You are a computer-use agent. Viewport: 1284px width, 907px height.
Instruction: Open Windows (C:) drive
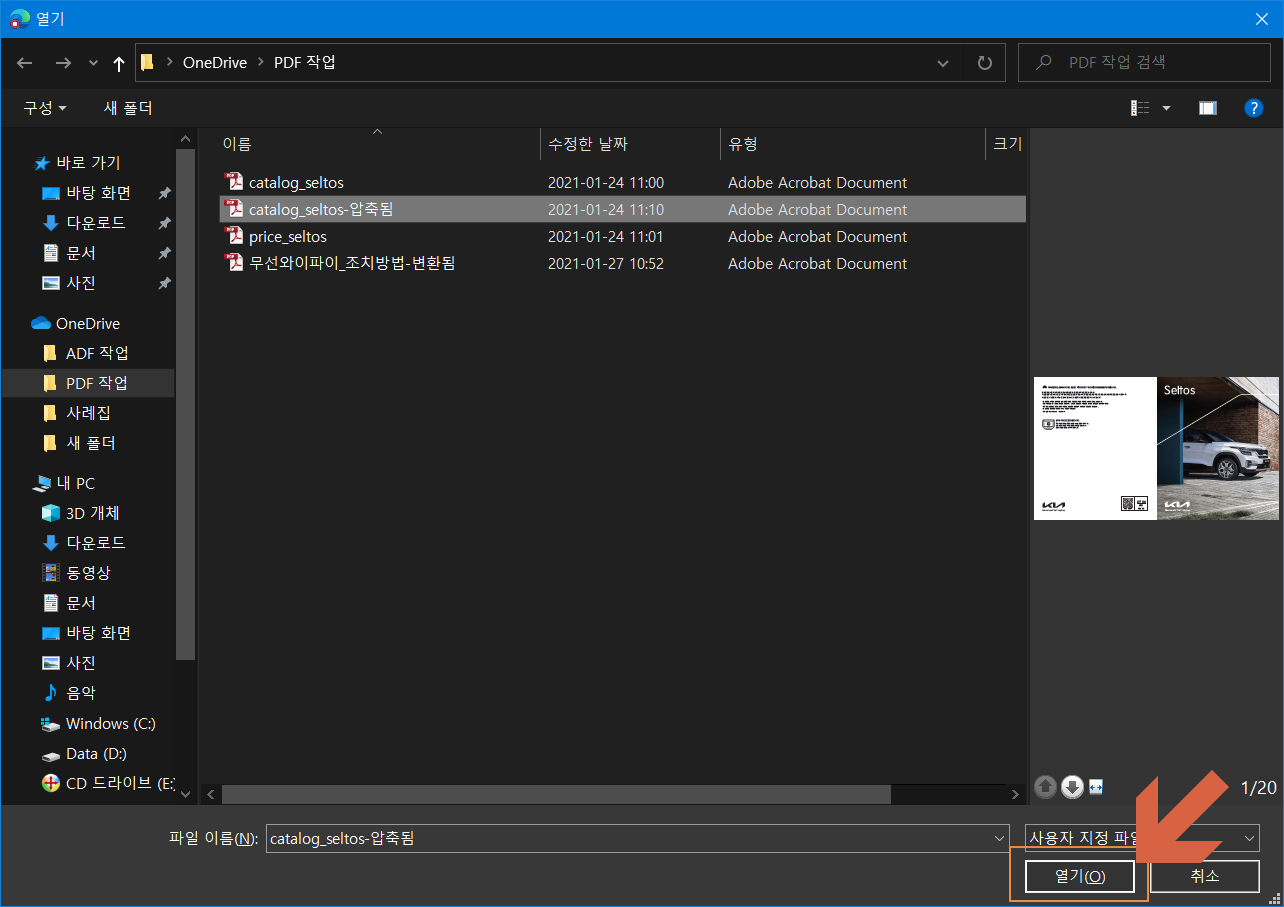(110, 723)
